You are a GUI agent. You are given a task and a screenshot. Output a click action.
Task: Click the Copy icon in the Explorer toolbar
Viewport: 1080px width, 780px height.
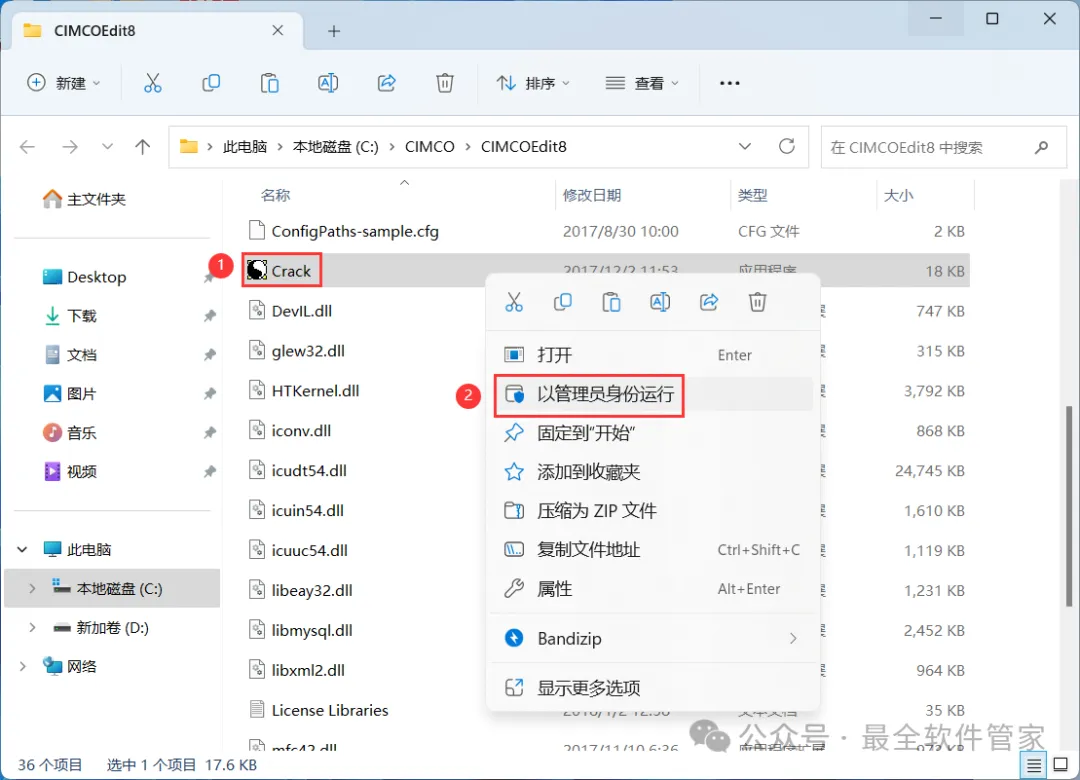tap(211, 83)
